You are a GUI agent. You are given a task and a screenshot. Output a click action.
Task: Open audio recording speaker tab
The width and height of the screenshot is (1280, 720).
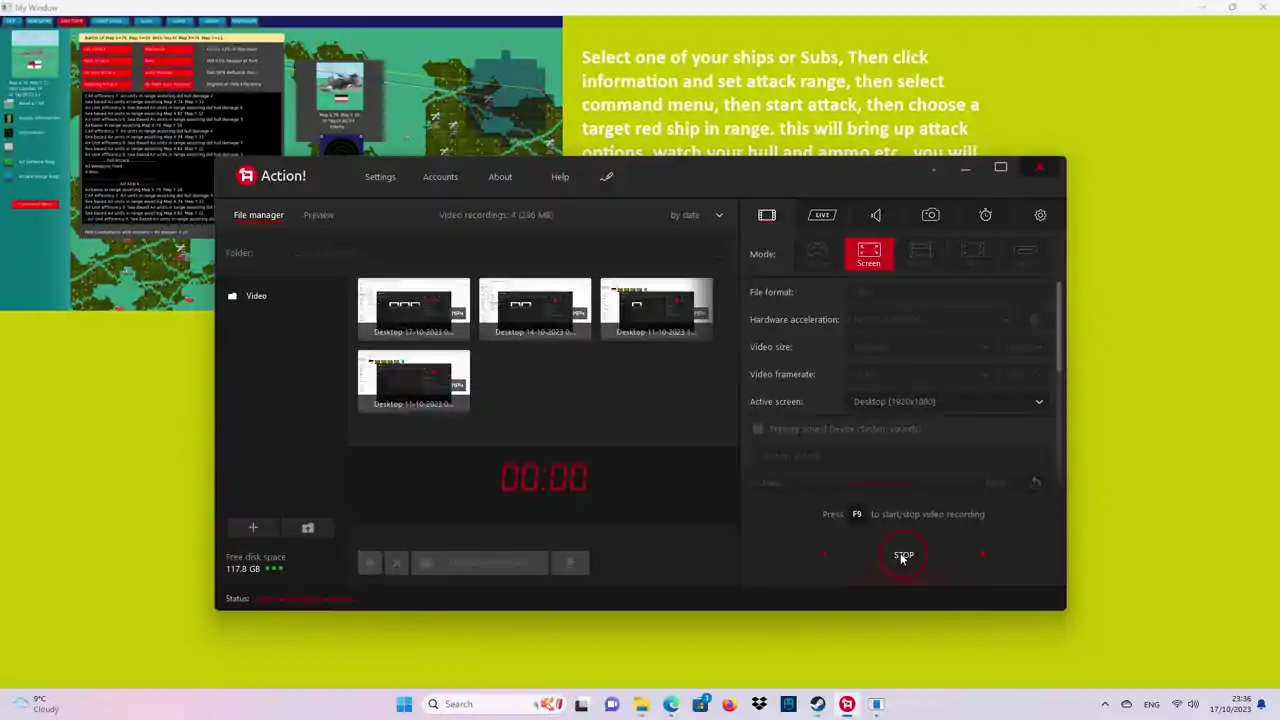(x=876, y=215)
